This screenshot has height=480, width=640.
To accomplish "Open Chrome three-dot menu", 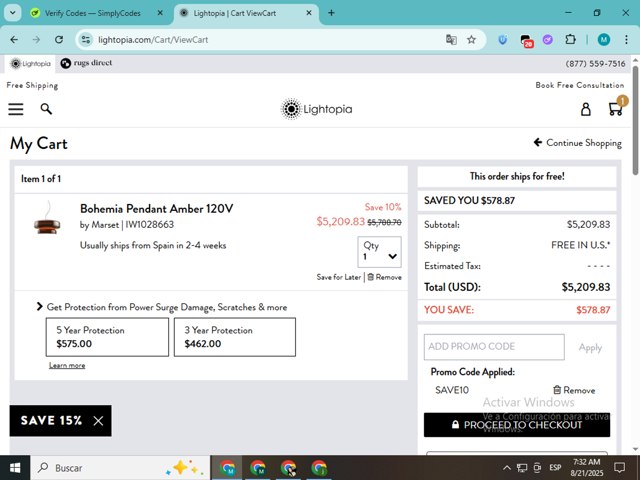I will (x=626, y=40).
